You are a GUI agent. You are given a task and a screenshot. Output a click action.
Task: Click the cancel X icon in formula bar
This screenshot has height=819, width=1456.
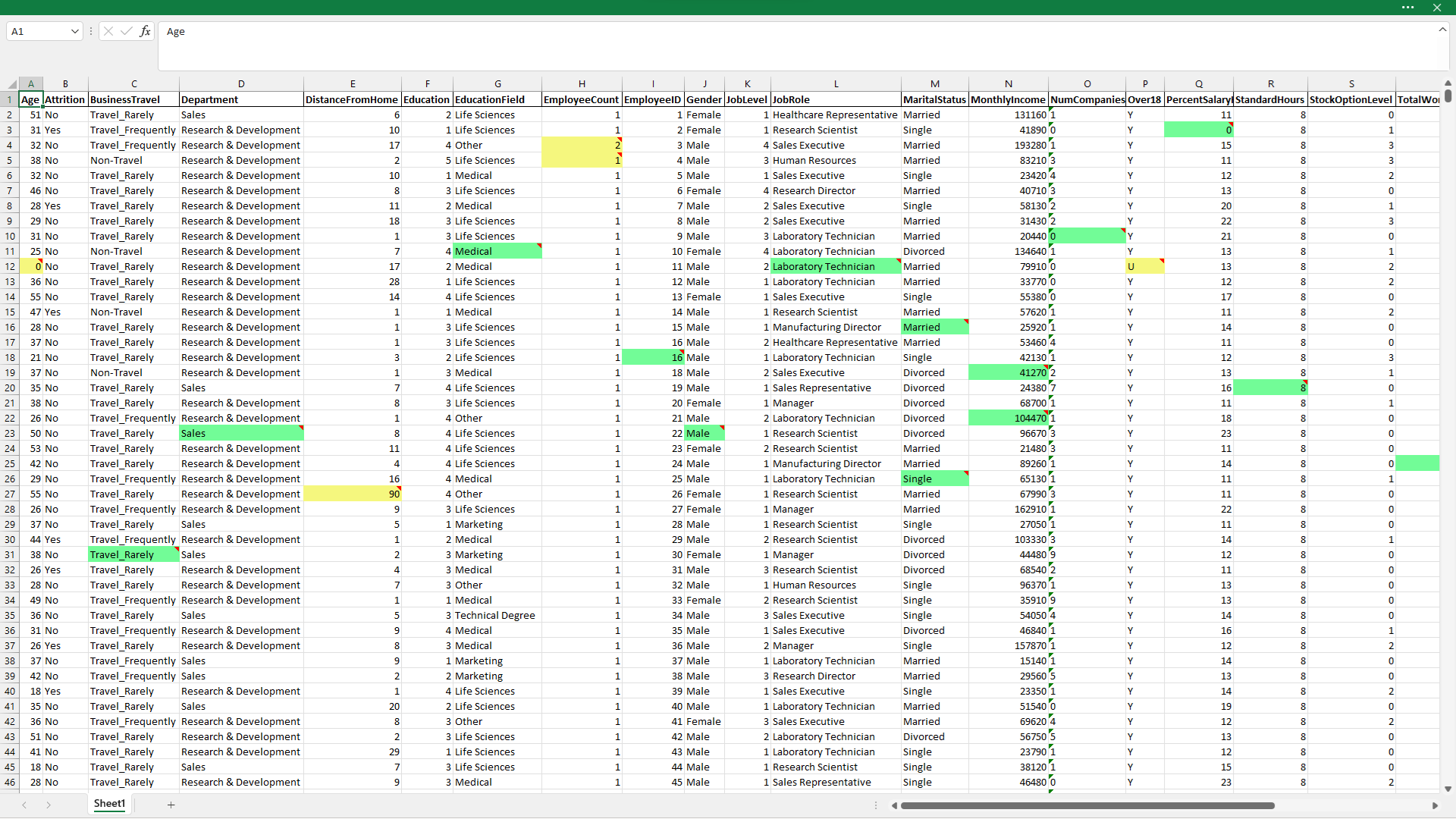pyautogui.click(x=108, y=31)
